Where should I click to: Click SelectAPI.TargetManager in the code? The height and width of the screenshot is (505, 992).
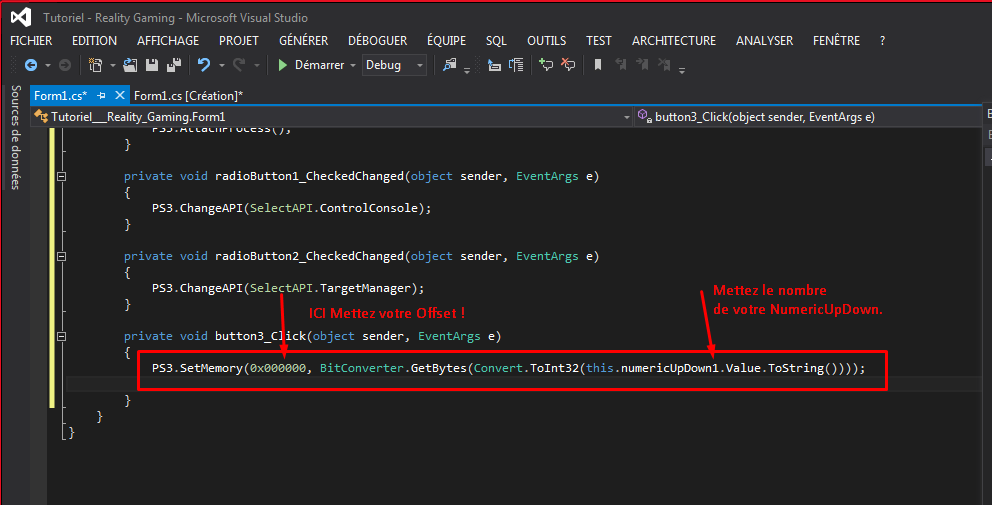click(x=330, y=288)
